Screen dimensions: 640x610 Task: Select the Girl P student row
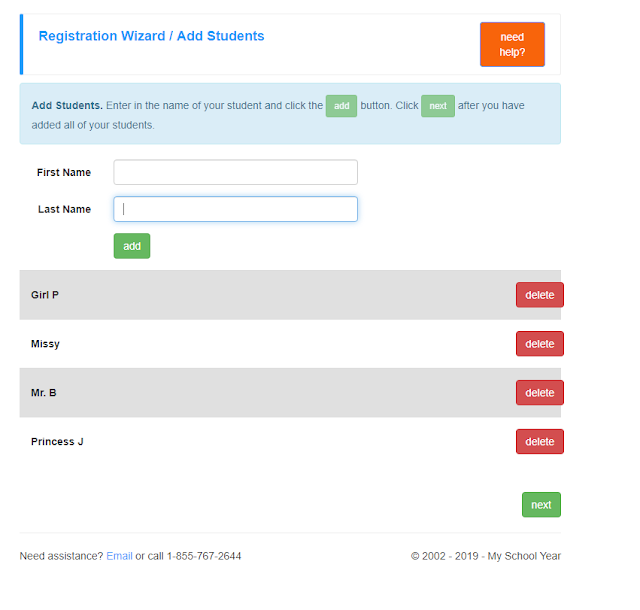[x=290, y=295]
